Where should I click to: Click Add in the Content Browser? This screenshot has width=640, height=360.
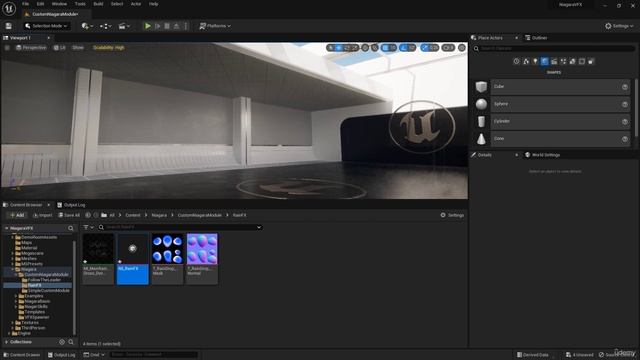click(x=17, y=215)
